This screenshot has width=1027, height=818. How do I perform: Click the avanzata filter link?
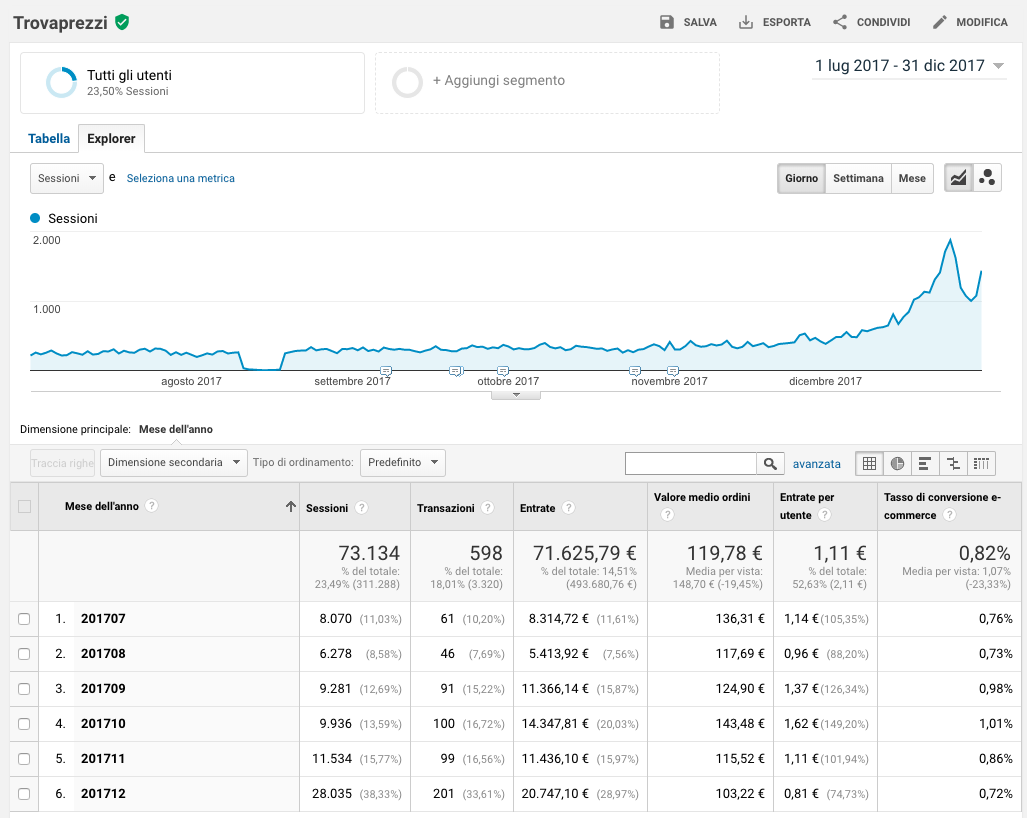(817, 464)
